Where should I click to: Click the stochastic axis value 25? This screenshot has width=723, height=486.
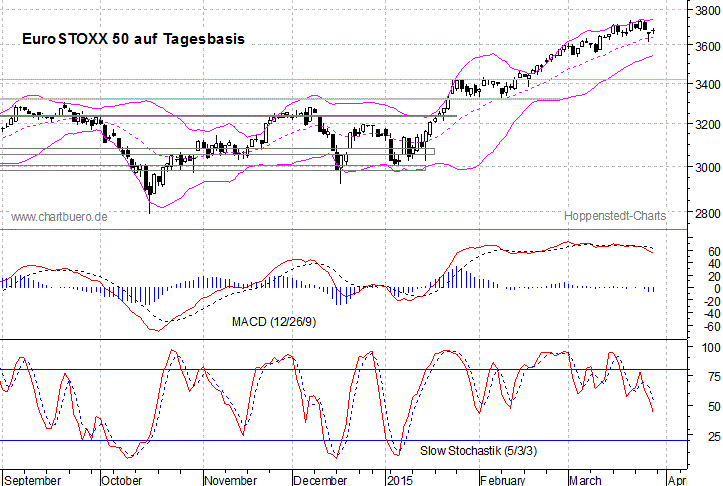(x=714, y=436)
